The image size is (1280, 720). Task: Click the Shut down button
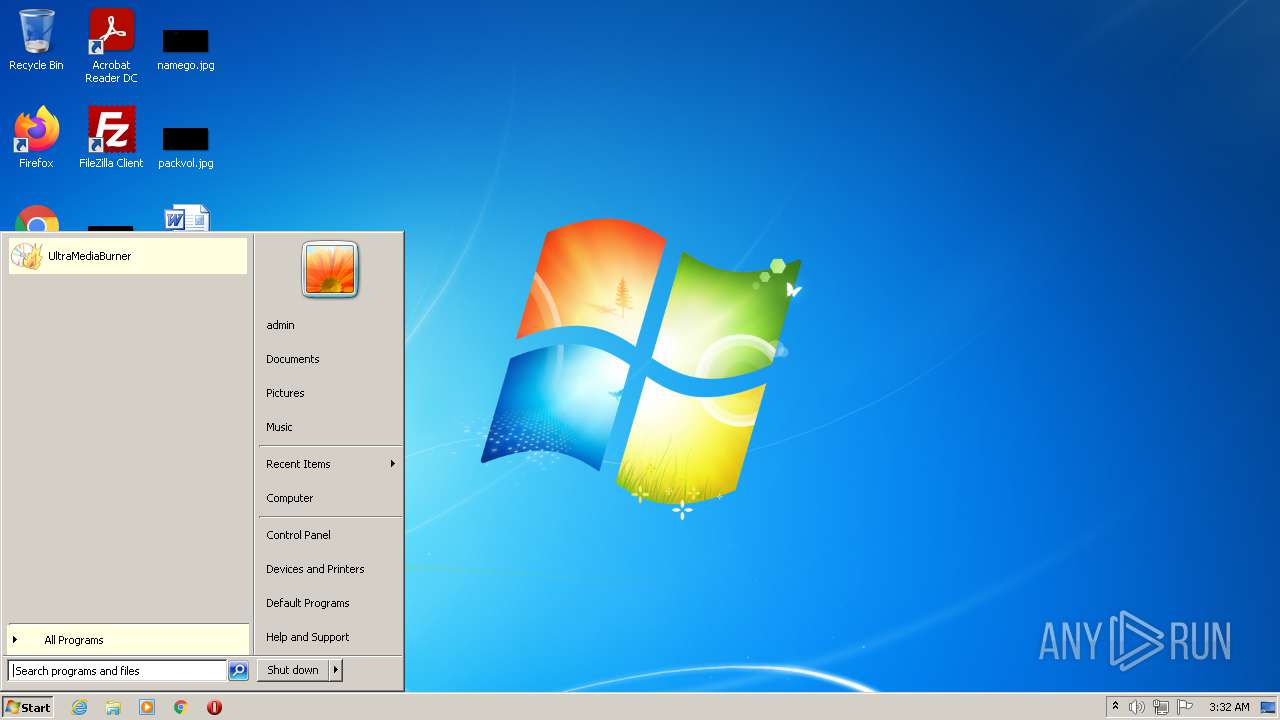tap(293, 670)
